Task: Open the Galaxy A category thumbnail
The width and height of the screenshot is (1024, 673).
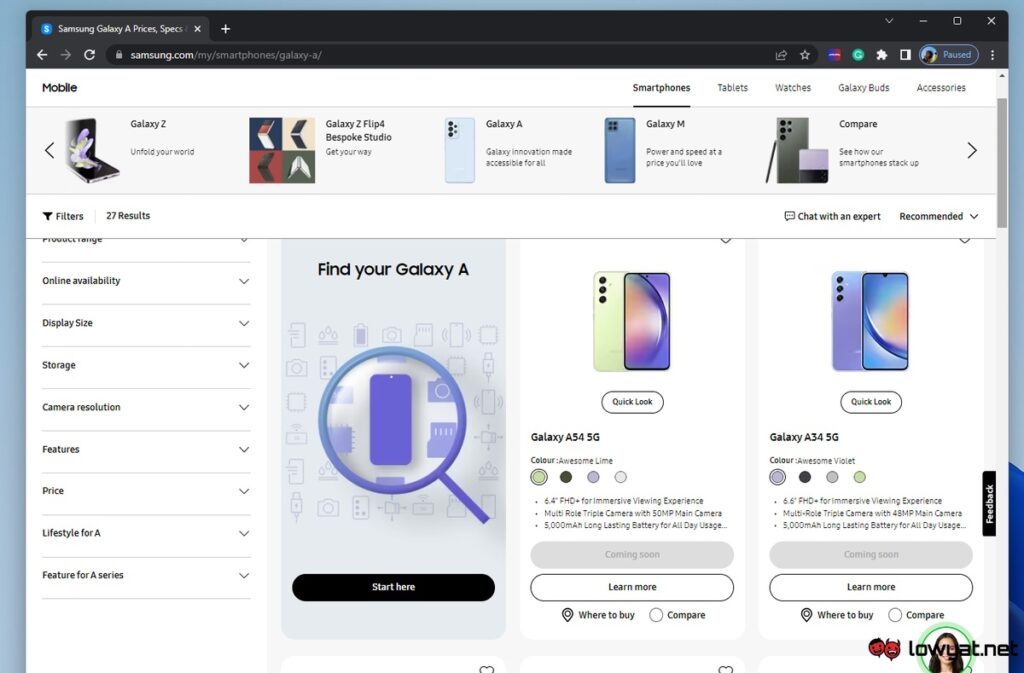Action: [x=460, y=150]
